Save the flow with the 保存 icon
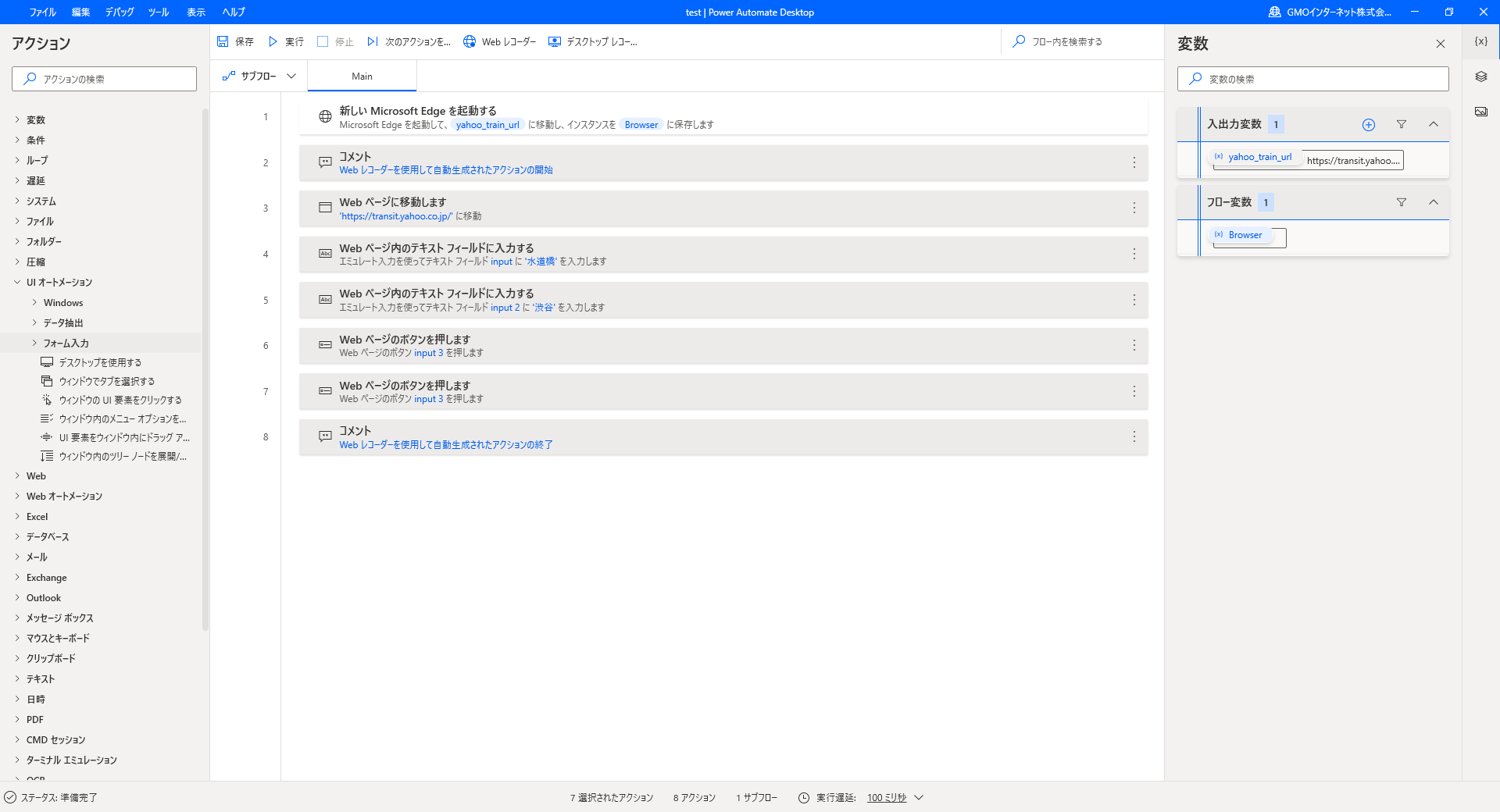 coord(223,41)
